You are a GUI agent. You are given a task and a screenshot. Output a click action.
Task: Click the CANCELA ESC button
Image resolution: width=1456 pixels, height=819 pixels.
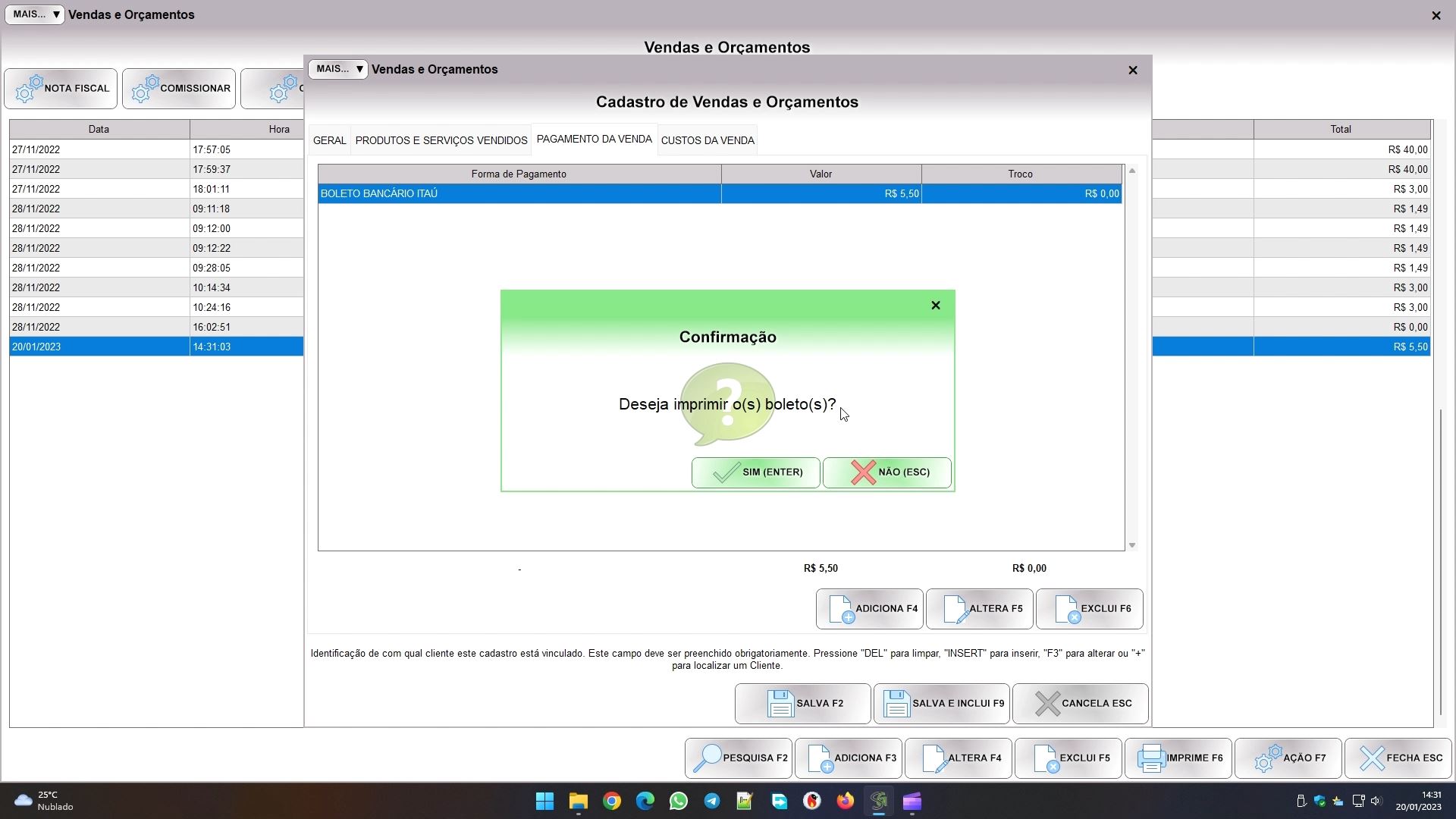(1080, 704)
